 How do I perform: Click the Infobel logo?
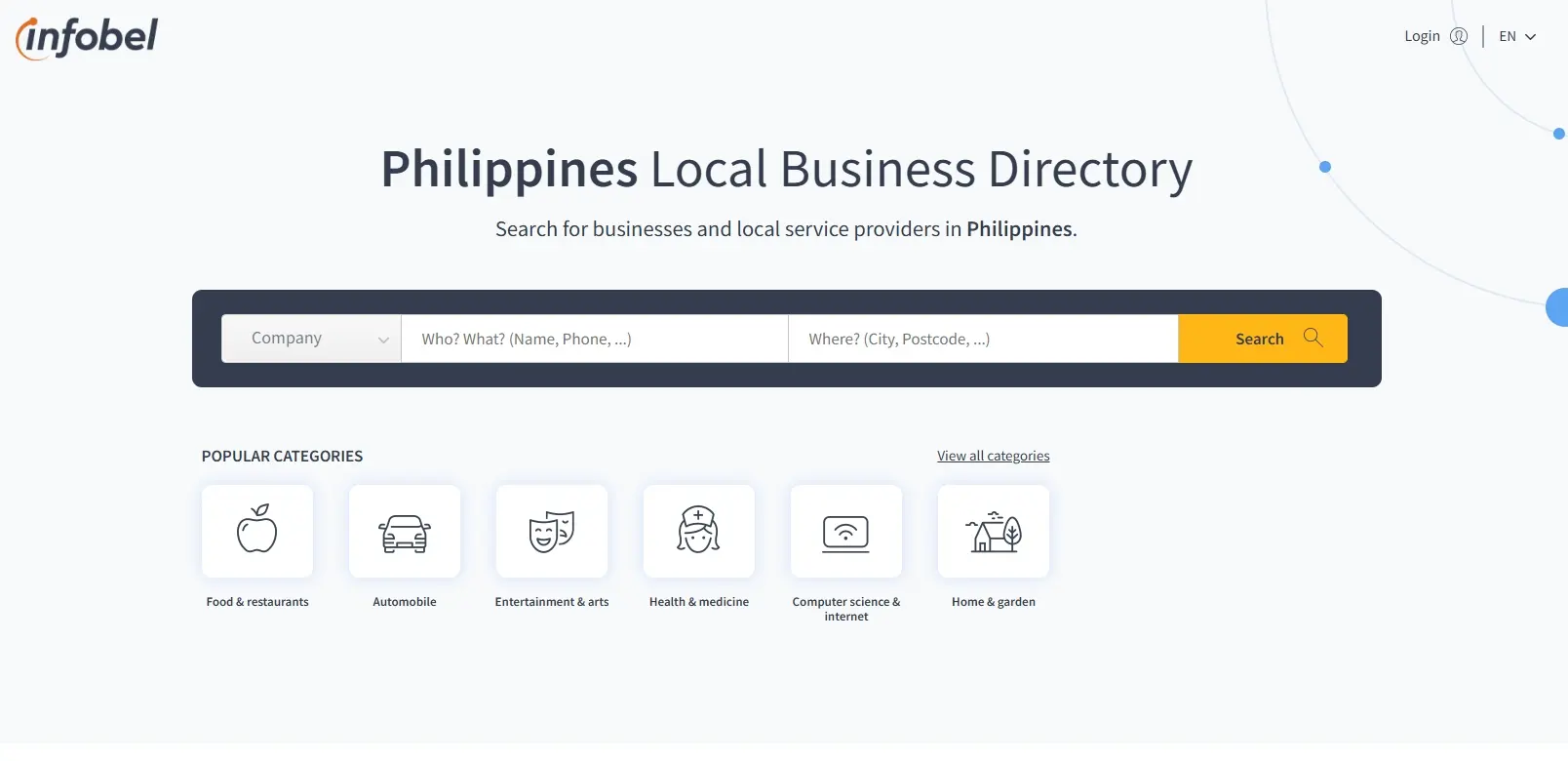click(87, 38)
